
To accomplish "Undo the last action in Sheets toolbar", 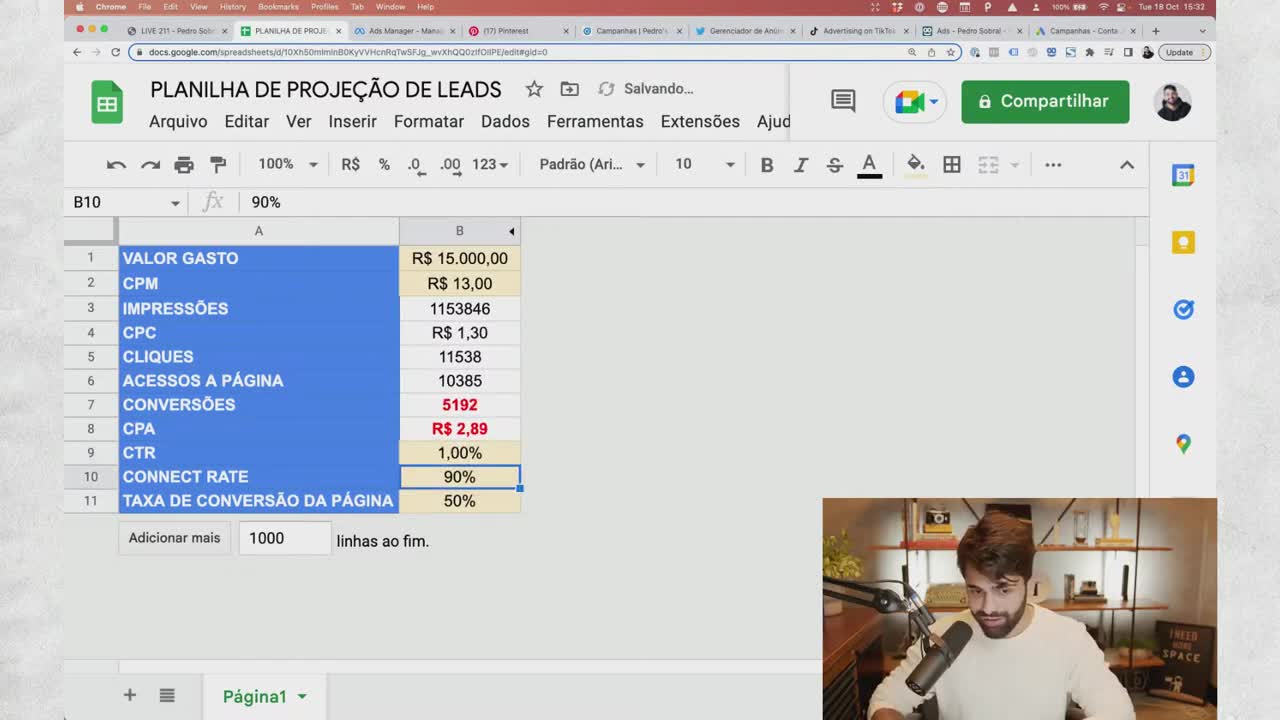I will (x=116, y=165).
